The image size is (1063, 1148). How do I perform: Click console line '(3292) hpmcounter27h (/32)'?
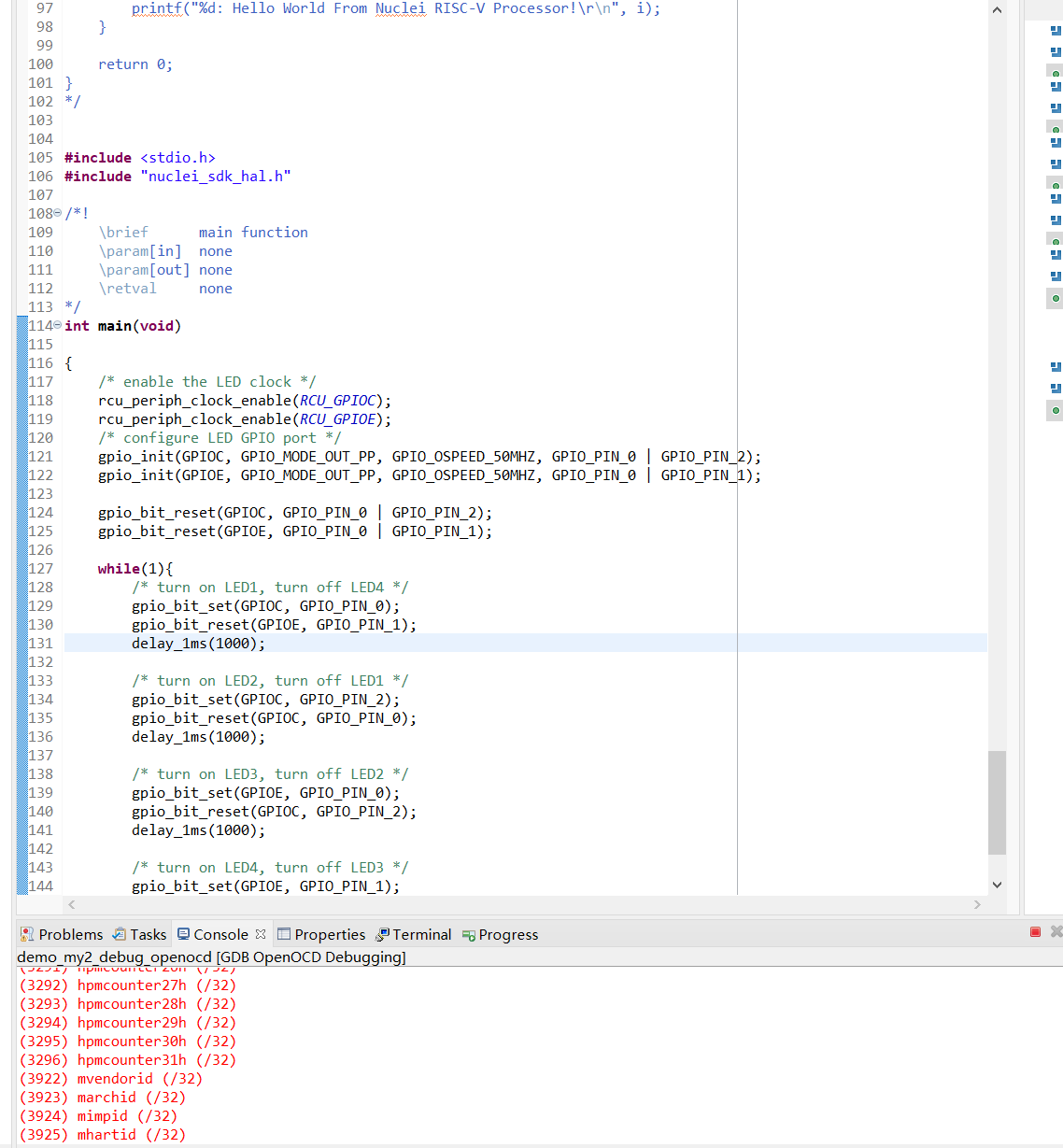click(128, 985)
